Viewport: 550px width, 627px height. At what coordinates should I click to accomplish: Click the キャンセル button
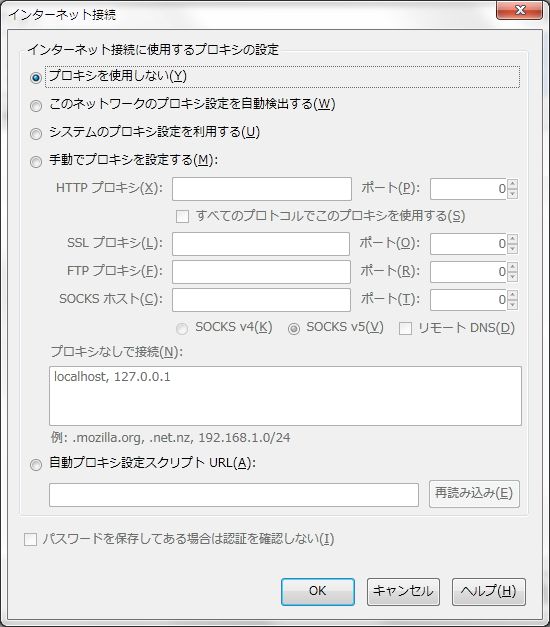[403, 591]
